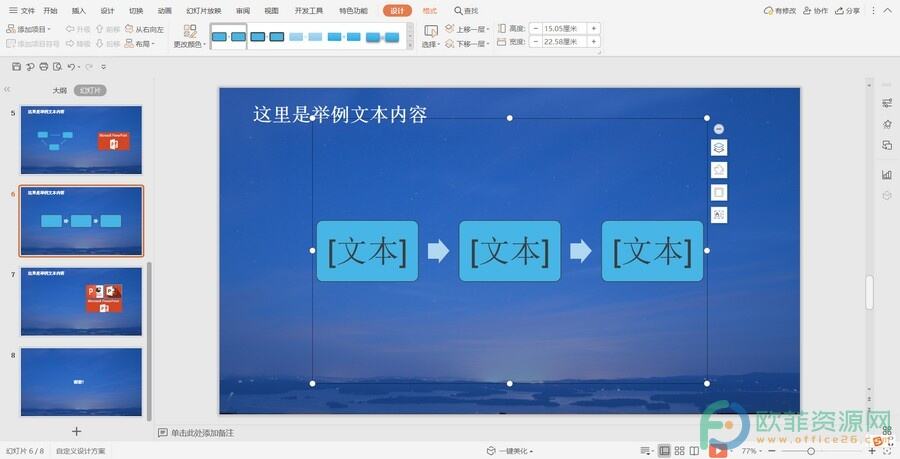Image resolution: width=900 pixels, height=459 pixels.
Task: Expand the quick access toolbar options
Action: 103,67
